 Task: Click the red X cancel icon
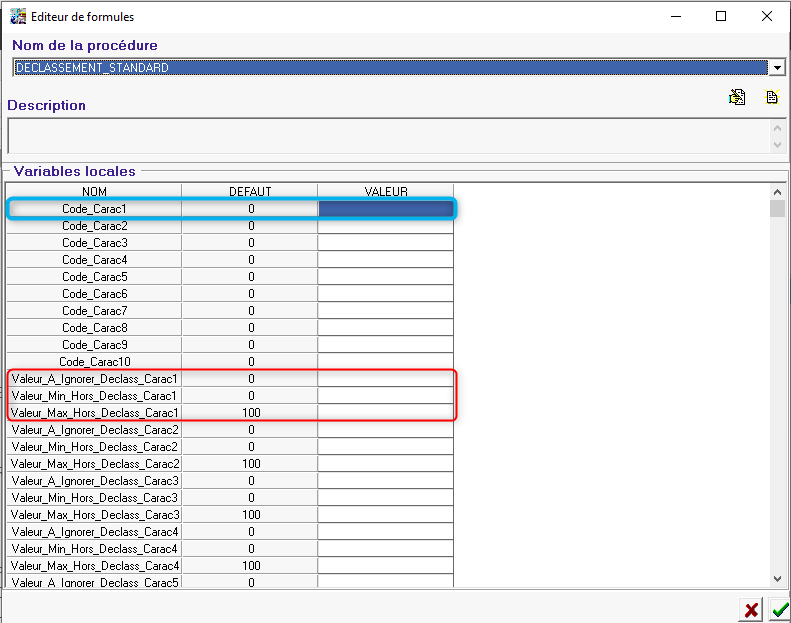click(x=751, y=610)
